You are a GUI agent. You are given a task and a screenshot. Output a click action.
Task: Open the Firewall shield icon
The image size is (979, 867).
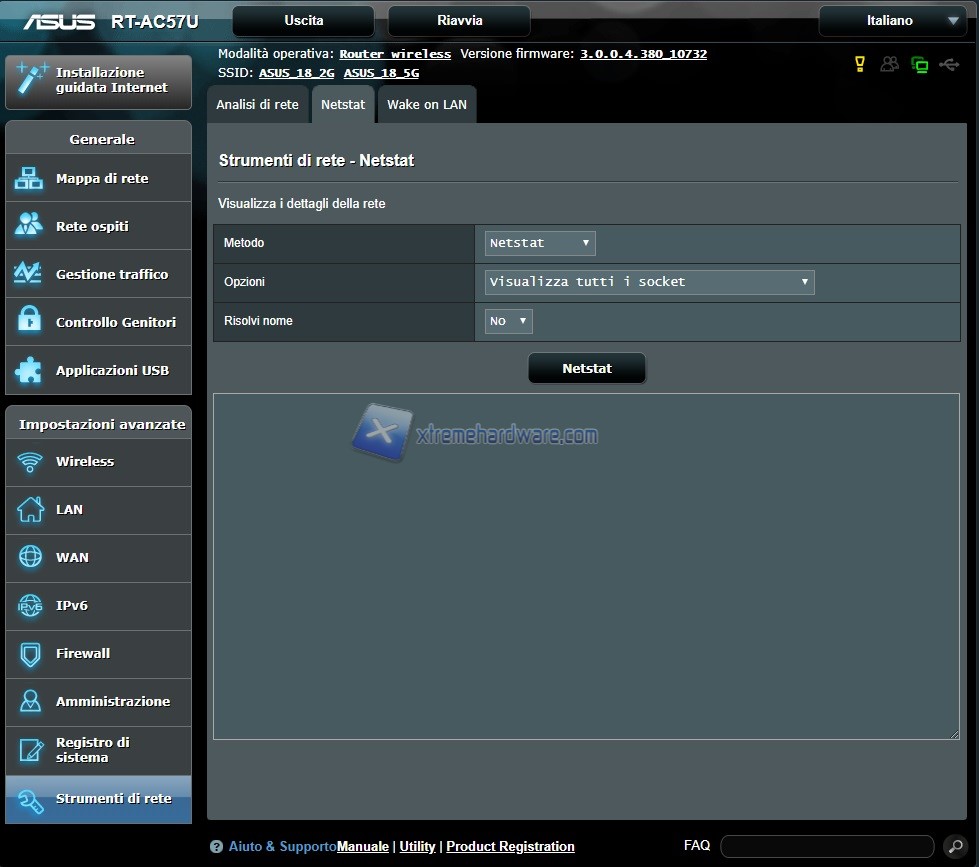coord(30,654)
